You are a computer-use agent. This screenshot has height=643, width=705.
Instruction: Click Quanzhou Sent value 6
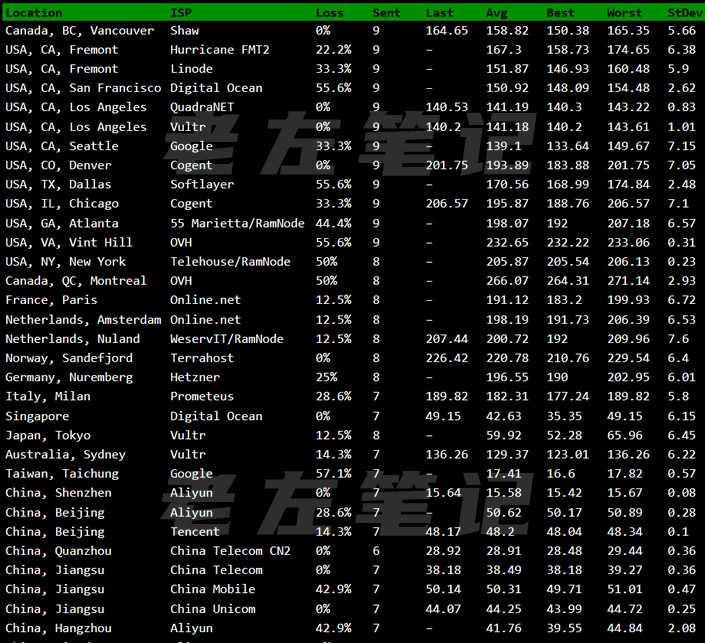click(376, 551)
